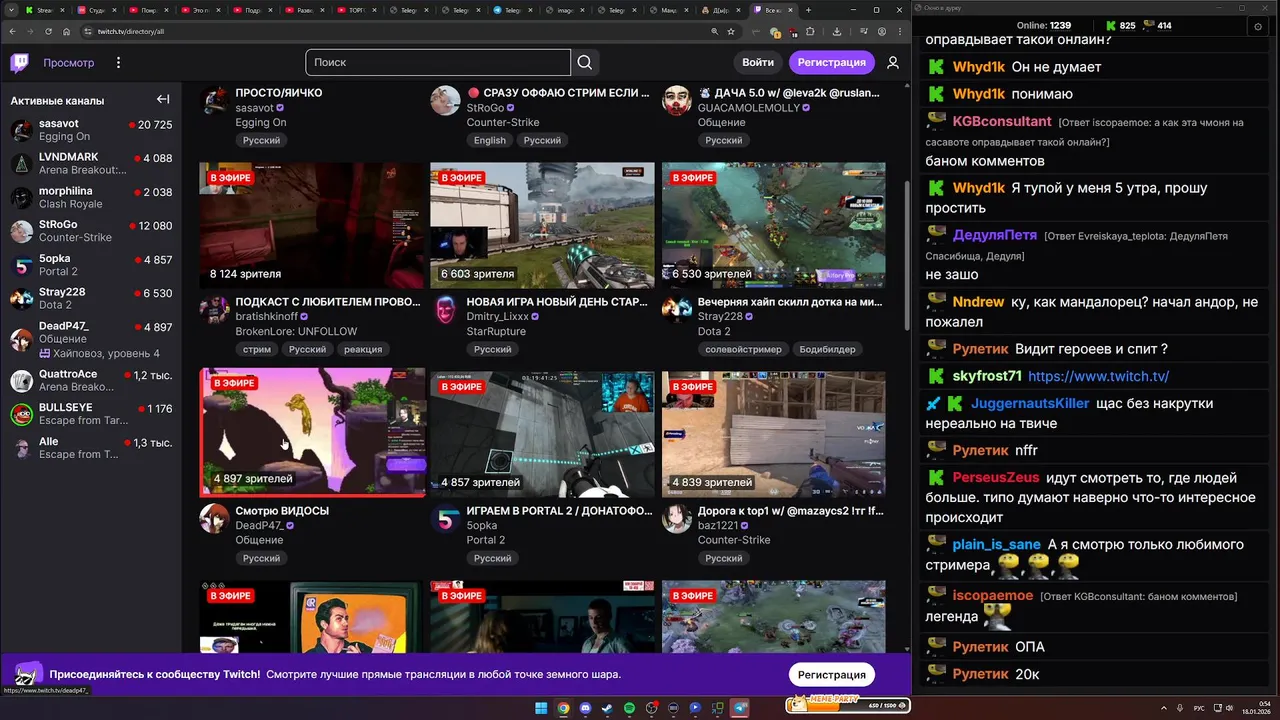Open stream title Смотрю ВИДОСЫ
1280x720 pixels.
point(282,511)
